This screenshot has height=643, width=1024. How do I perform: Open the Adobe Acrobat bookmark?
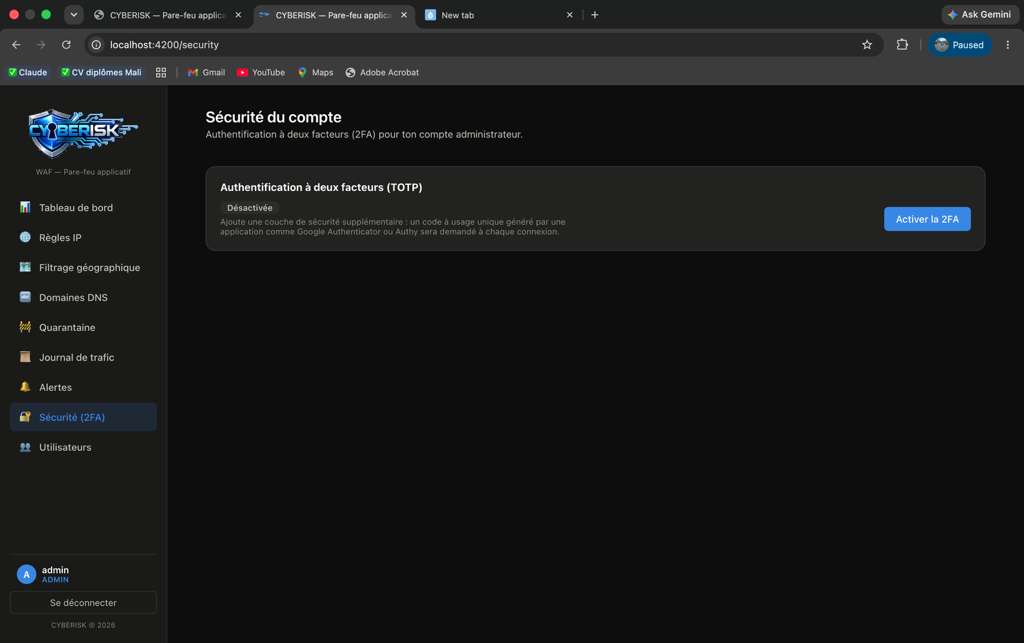pos(382,72)
